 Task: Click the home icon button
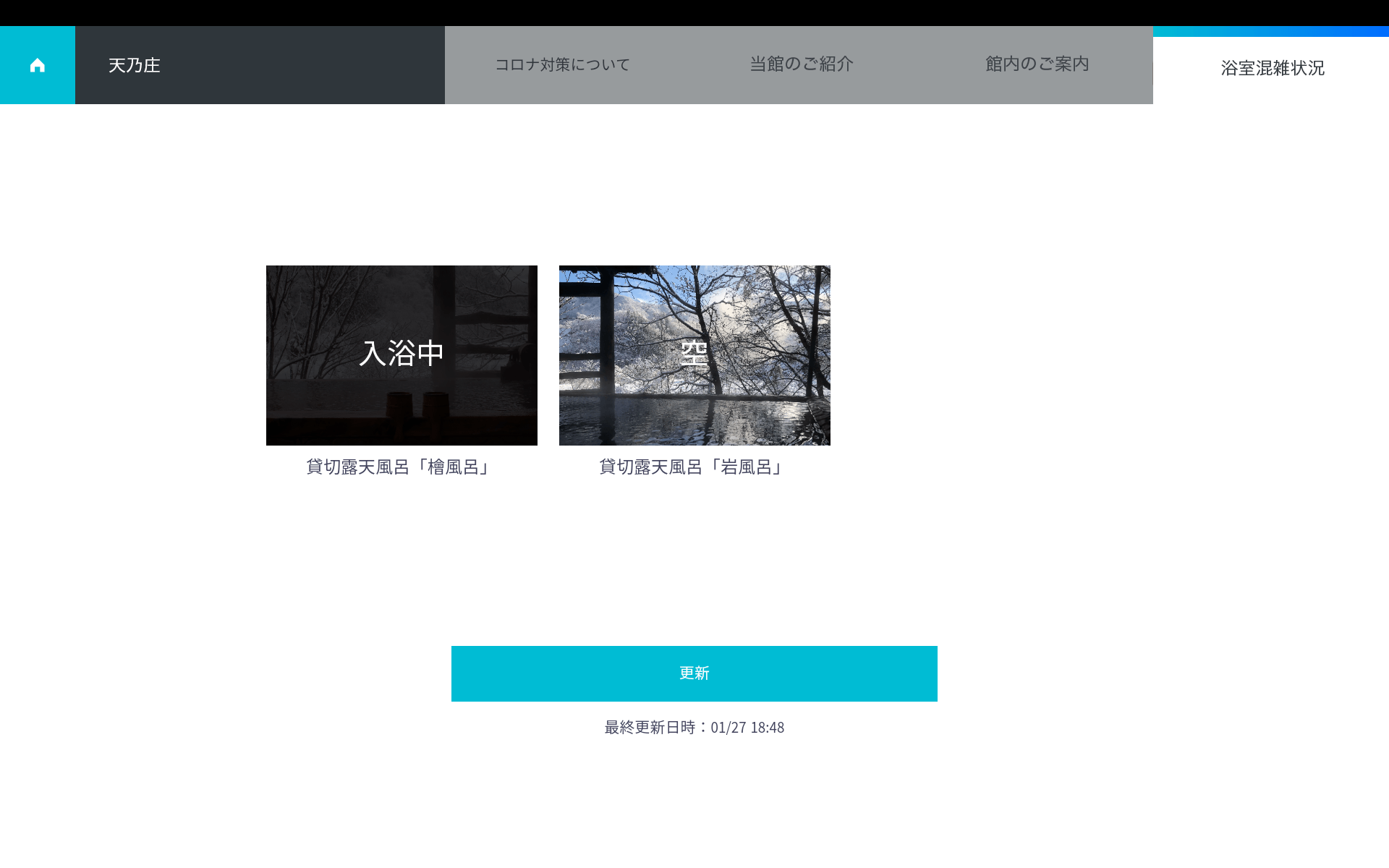point(38,65)
